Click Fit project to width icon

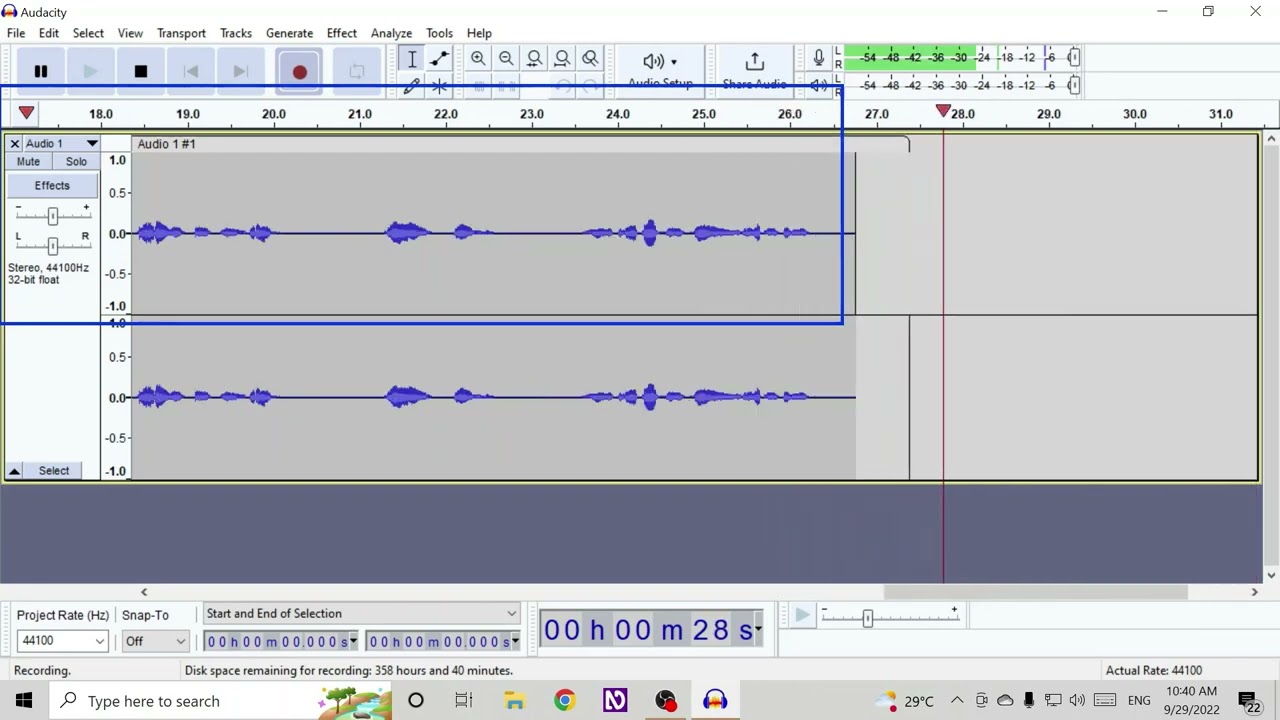coord(562,59)
